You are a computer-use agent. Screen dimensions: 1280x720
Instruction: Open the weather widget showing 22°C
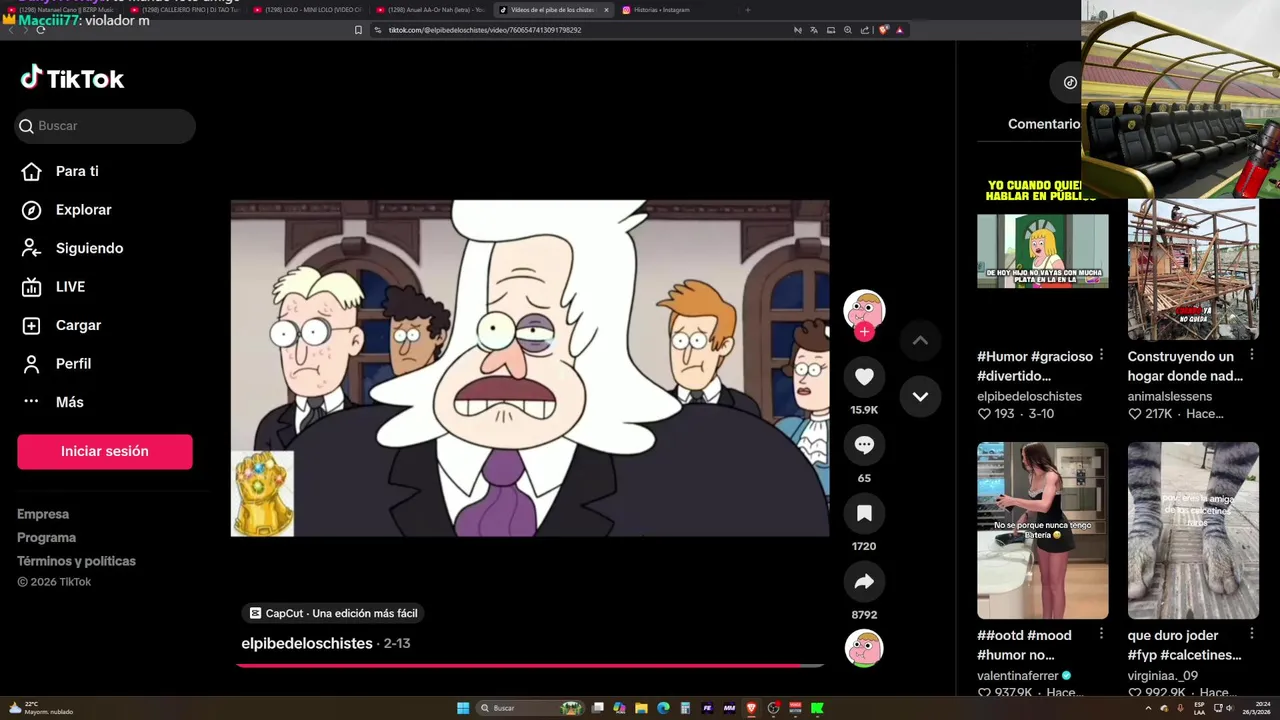[x=40, y=708]
